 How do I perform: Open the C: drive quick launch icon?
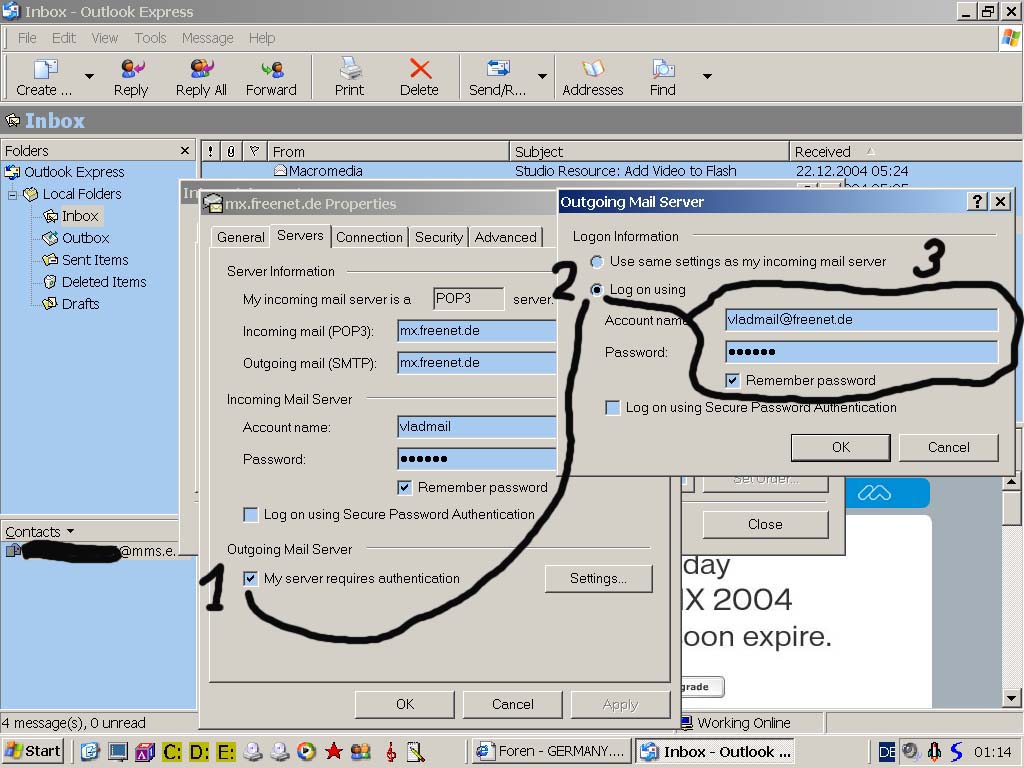point(172,752)
